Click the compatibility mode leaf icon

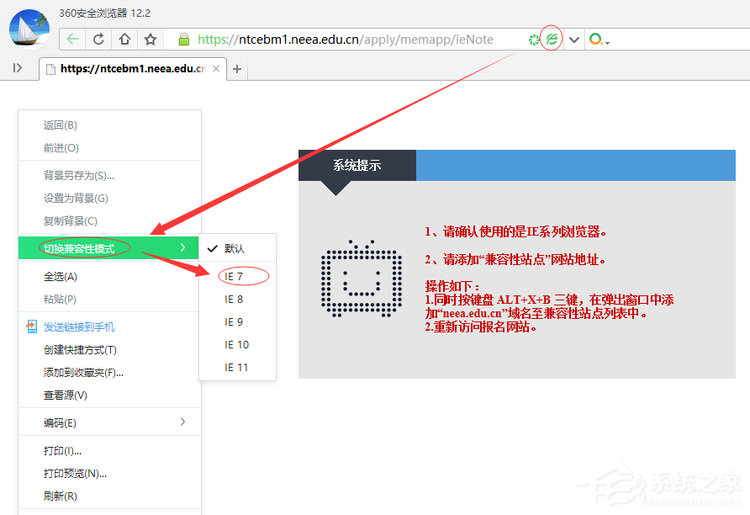click(551, 39)
